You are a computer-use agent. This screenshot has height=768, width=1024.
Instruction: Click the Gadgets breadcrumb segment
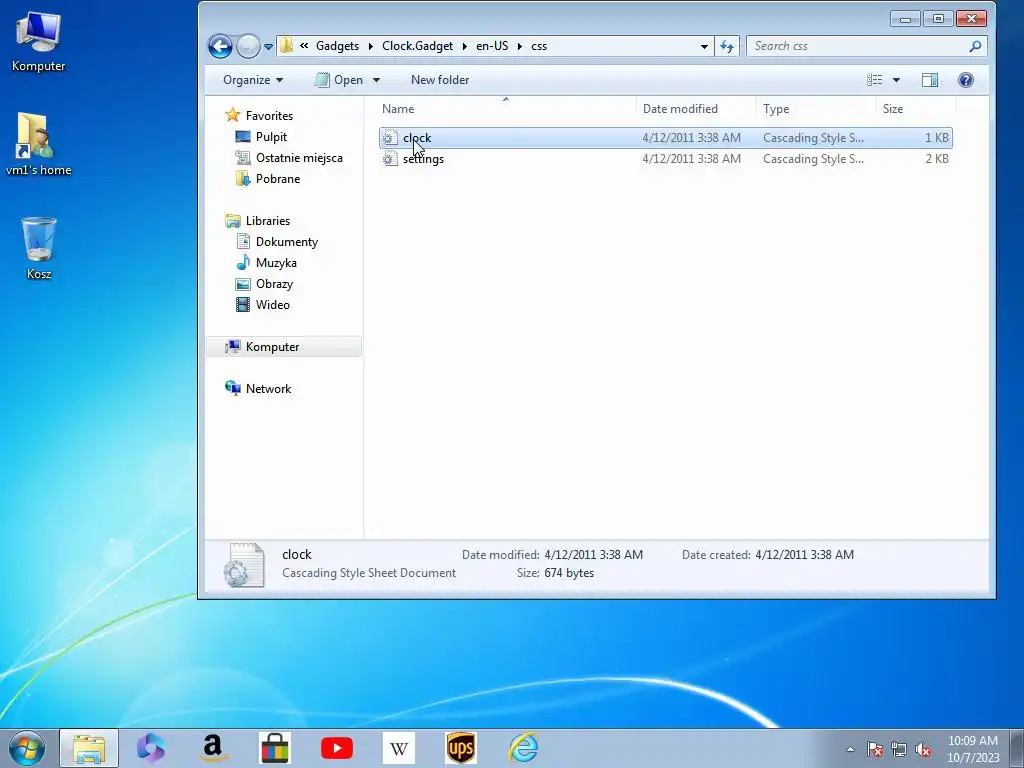click(337, 46)
